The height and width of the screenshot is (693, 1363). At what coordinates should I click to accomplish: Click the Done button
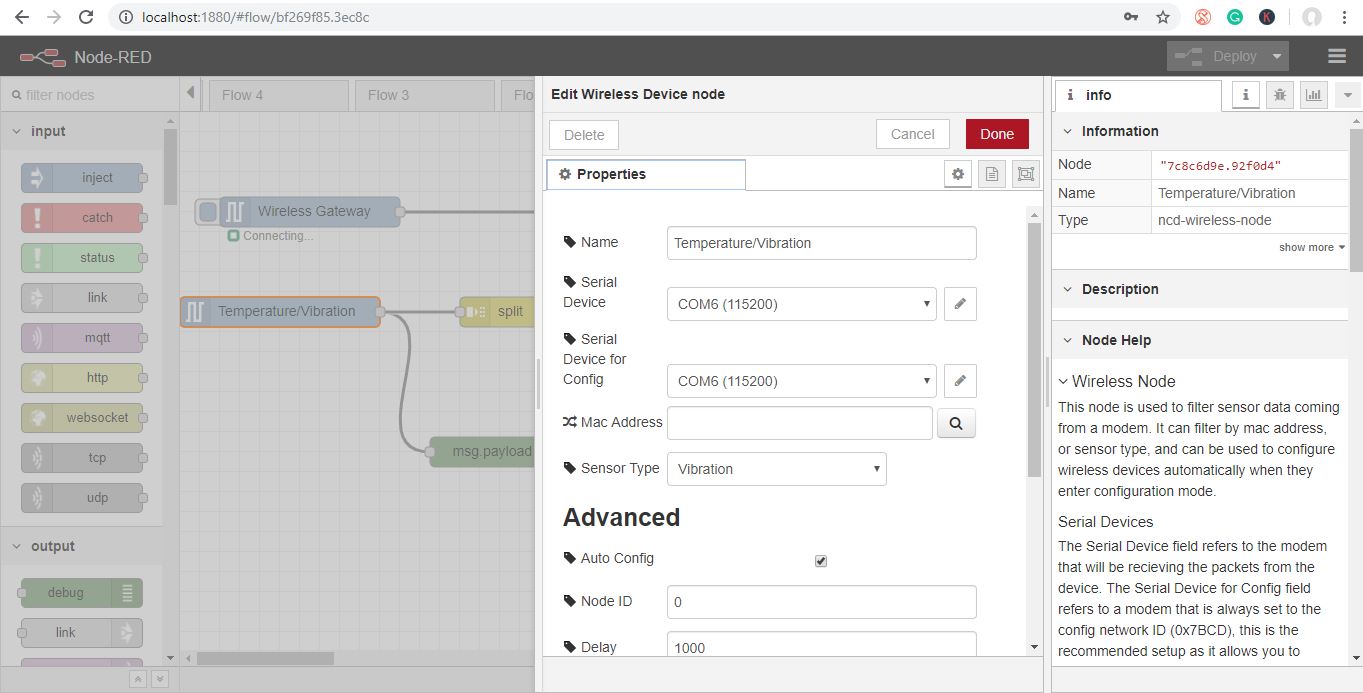point(997,134)
